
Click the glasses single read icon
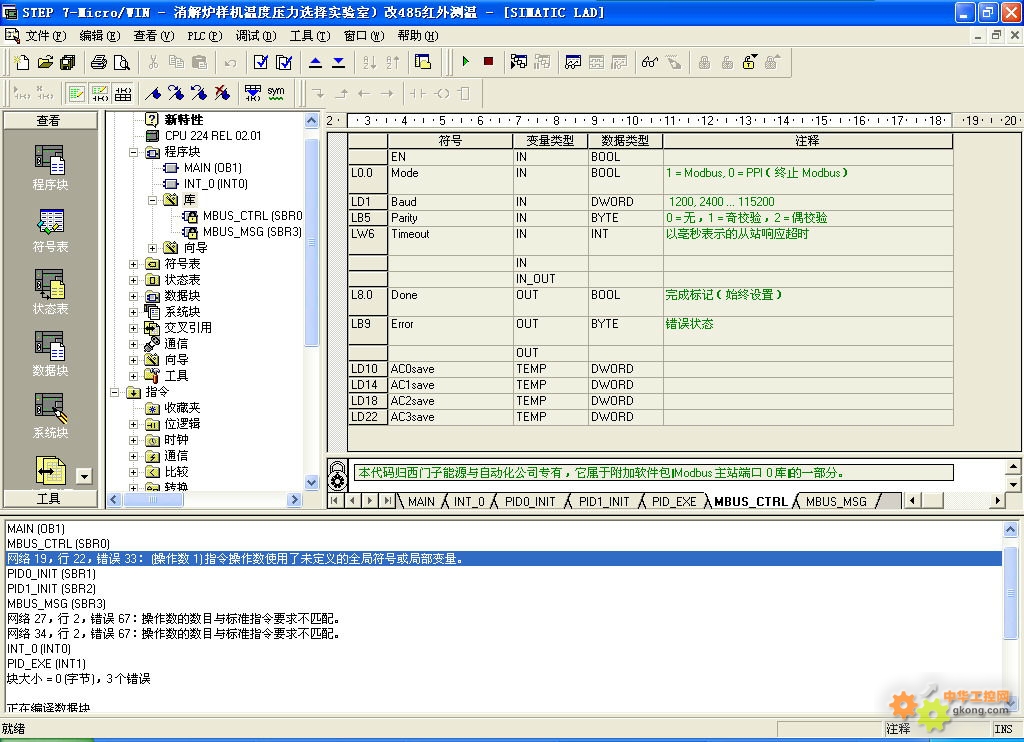pyautogui.click(x=650, y=62)
